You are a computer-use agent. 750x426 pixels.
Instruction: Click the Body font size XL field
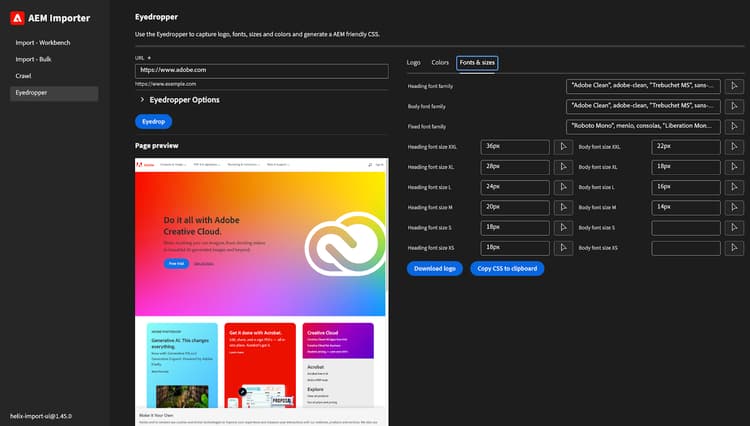[x=685, y=167]
